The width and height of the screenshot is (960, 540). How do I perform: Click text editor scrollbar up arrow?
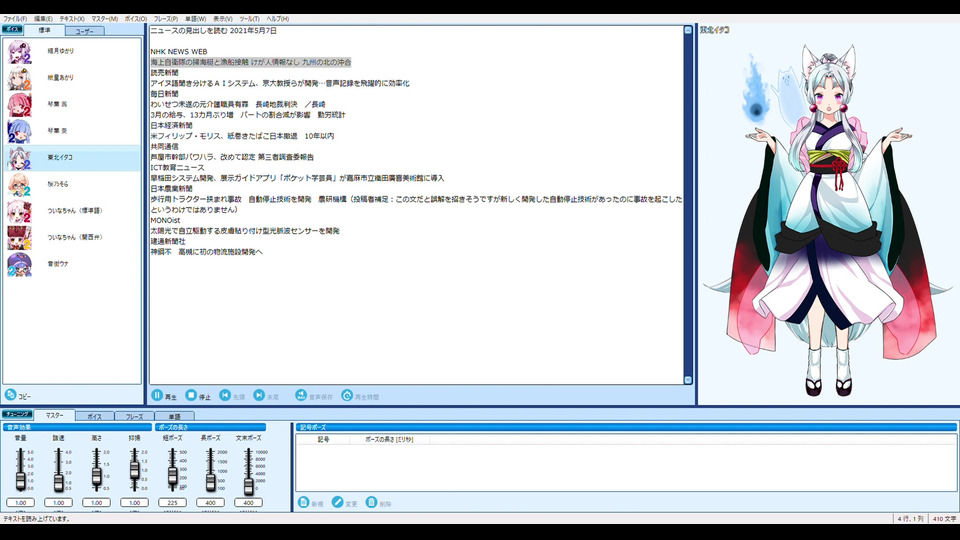[688, 30]
